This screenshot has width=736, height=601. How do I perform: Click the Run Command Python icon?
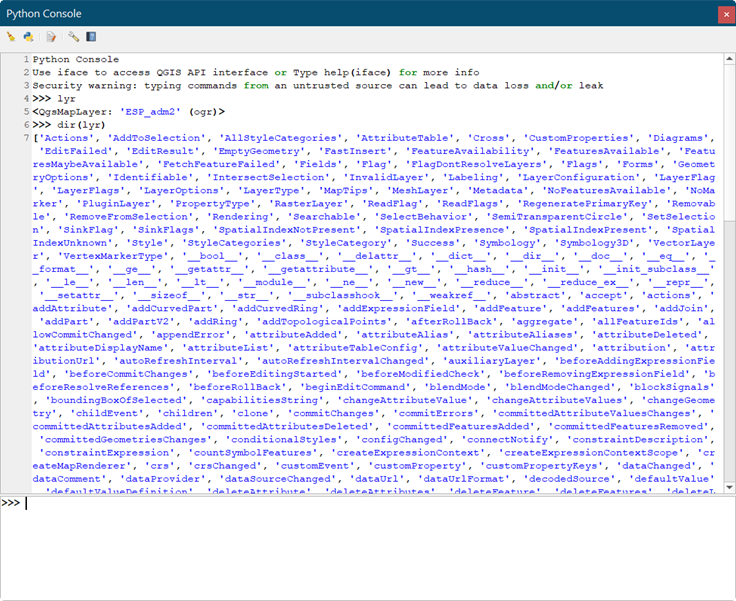point(29,37)
